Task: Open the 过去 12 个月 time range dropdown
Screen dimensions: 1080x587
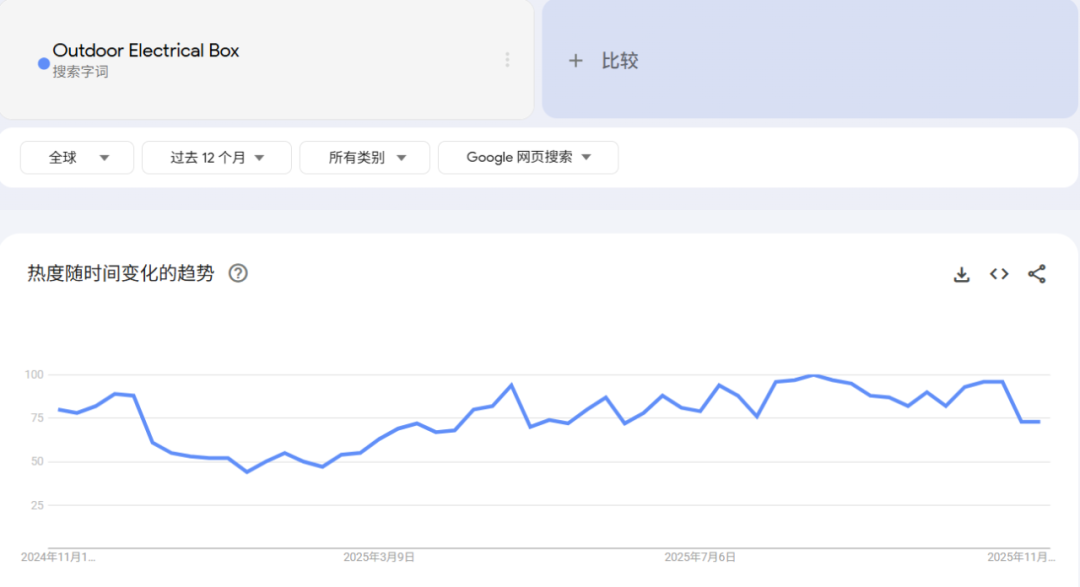Action: click(x=216, y=157)
